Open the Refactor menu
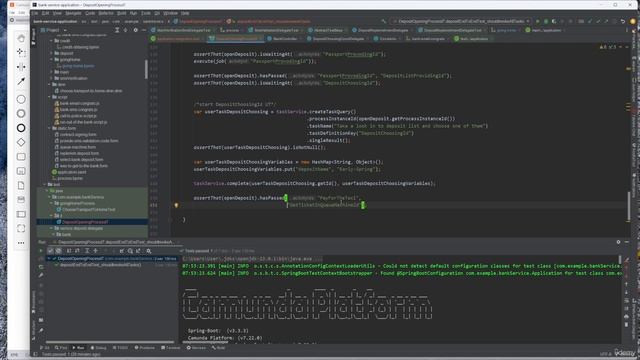Screen dimensions: 640x360 (106, 13)
